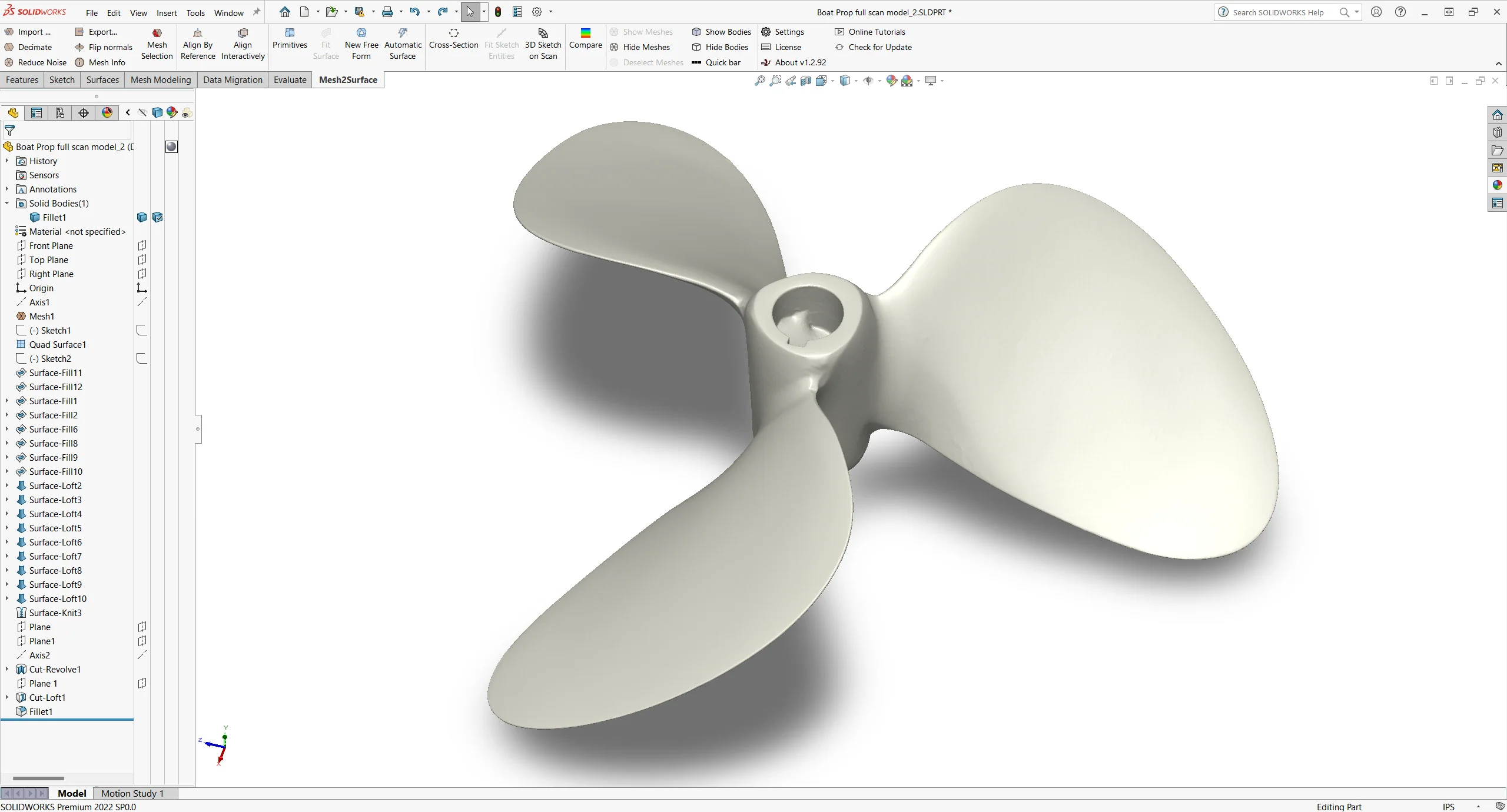Click the Mesh Modeling tab
Viewport: 1507px width, 812px height.
[161, 79]
